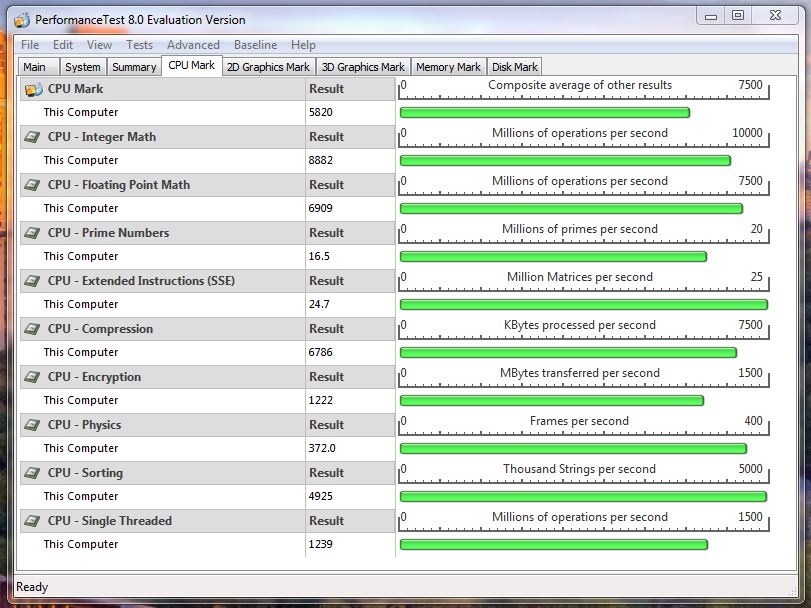Click the Extended Instructions (SSE) chip icon
Image resolution: width=811 pixels, height=608 pixels.
tap(33, 281)
